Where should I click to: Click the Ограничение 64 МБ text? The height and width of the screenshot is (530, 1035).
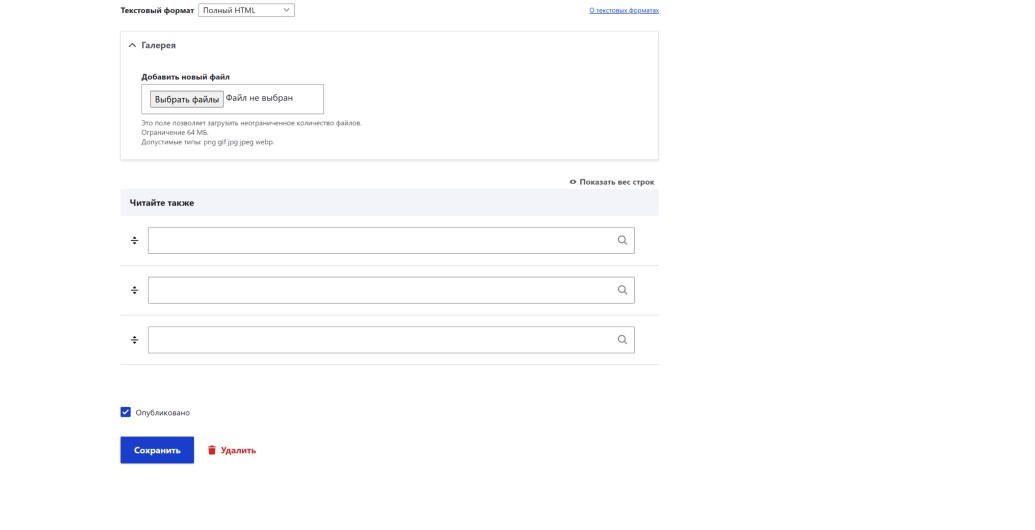174,133
